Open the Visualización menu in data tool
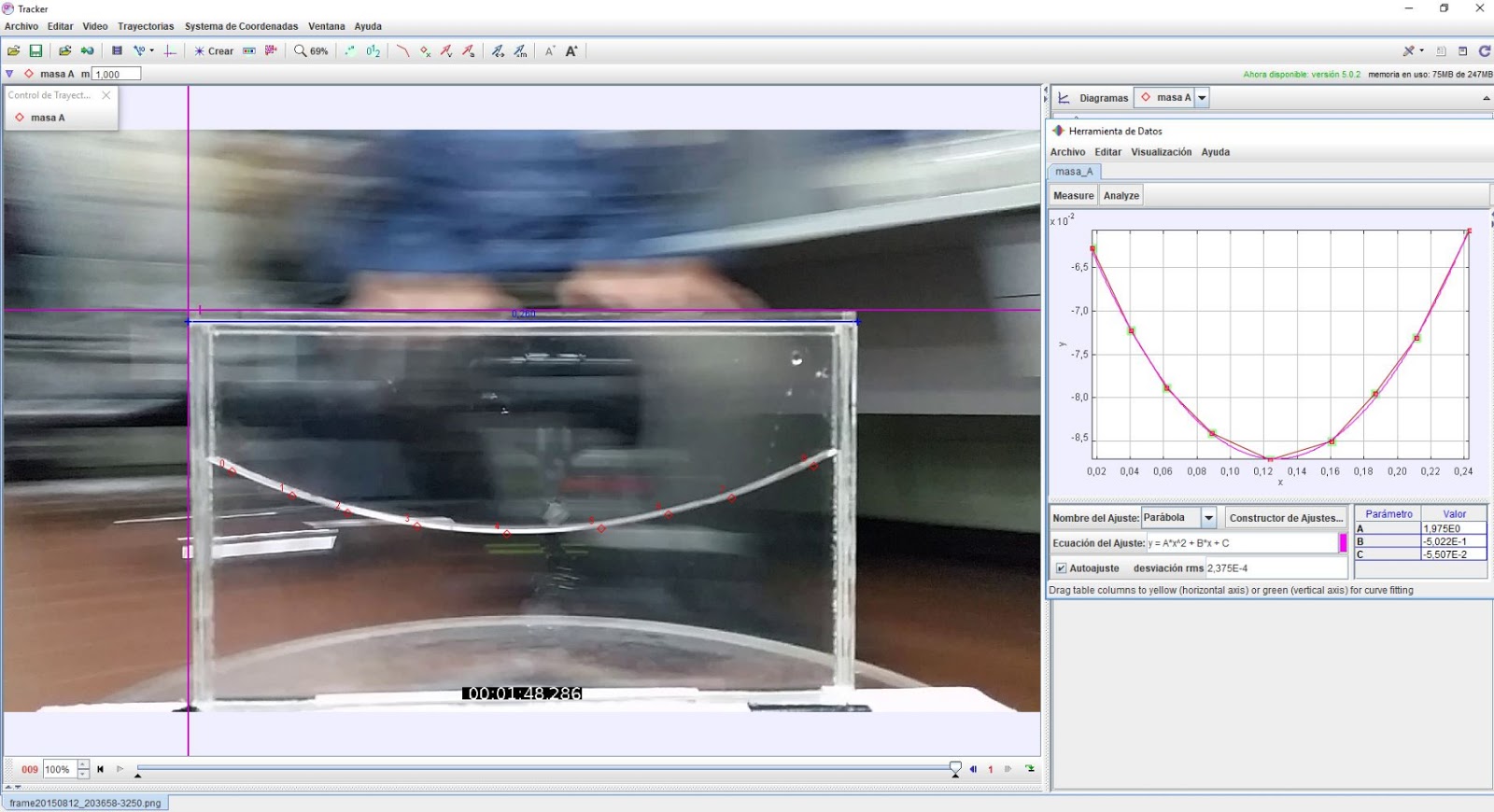The width and height of the screenshot is (1494, 812). point(1161,152)
